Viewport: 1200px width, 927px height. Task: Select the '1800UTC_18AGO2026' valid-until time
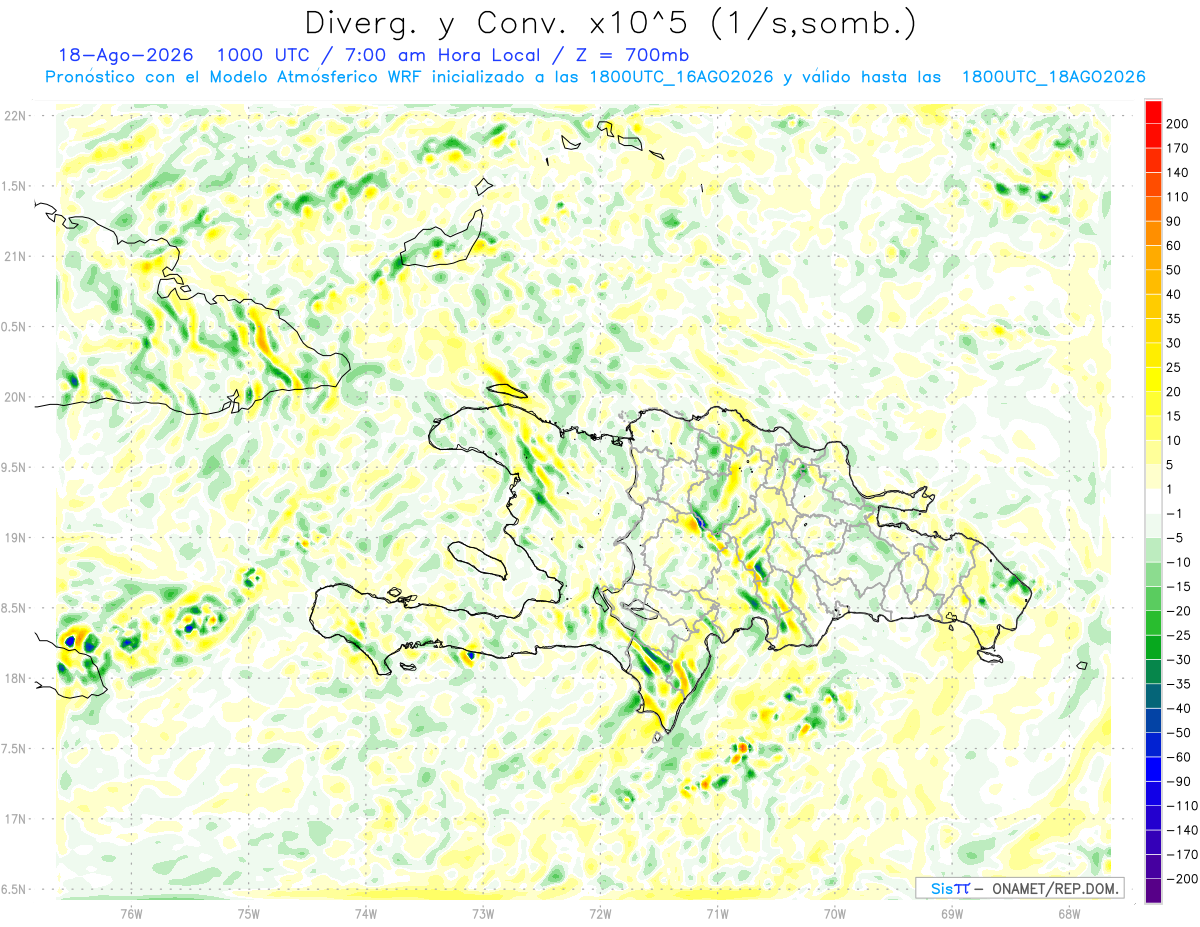pos(1052,77)
